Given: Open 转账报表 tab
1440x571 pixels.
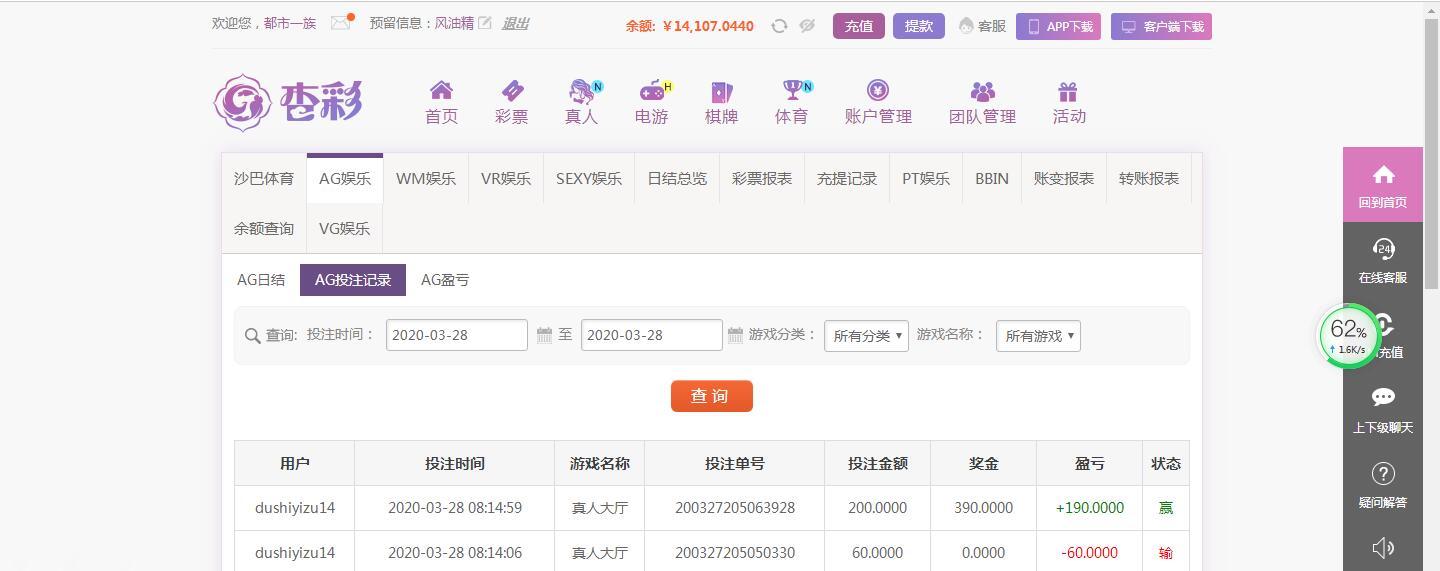Looking at the screenshot, I should pyautogui.click(x=1149, y=178).
